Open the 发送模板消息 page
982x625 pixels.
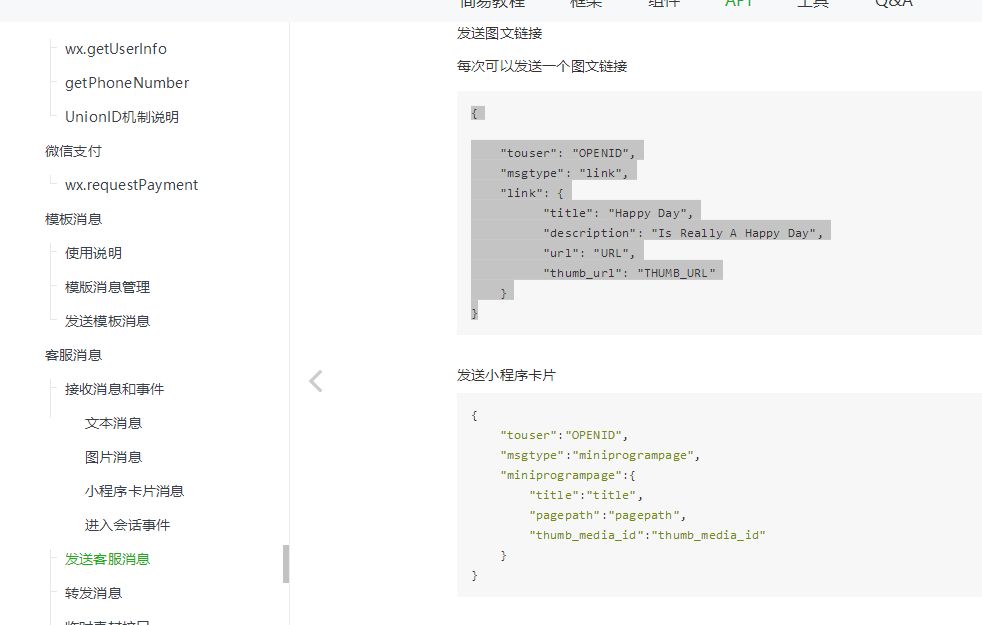point(108,321)
